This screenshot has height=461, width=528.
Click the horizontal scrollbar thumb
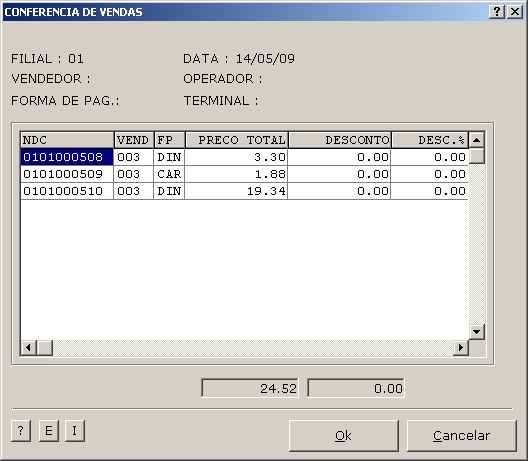pos(44,347)
